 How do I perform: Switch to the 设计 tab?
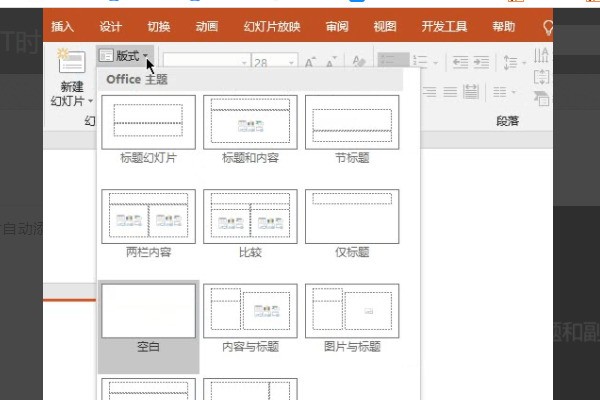pos(111,26)
